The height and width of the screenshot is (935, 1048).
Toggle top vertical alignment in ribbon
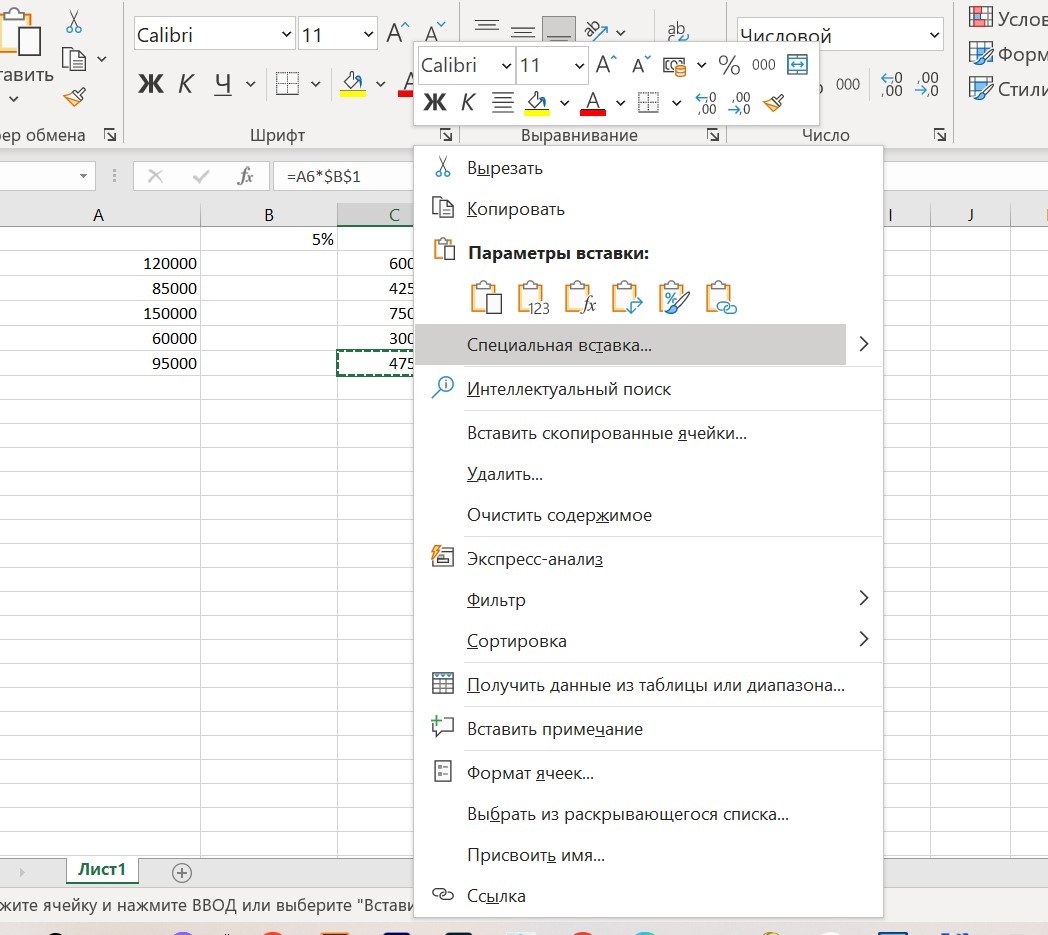tap(487, 28)
